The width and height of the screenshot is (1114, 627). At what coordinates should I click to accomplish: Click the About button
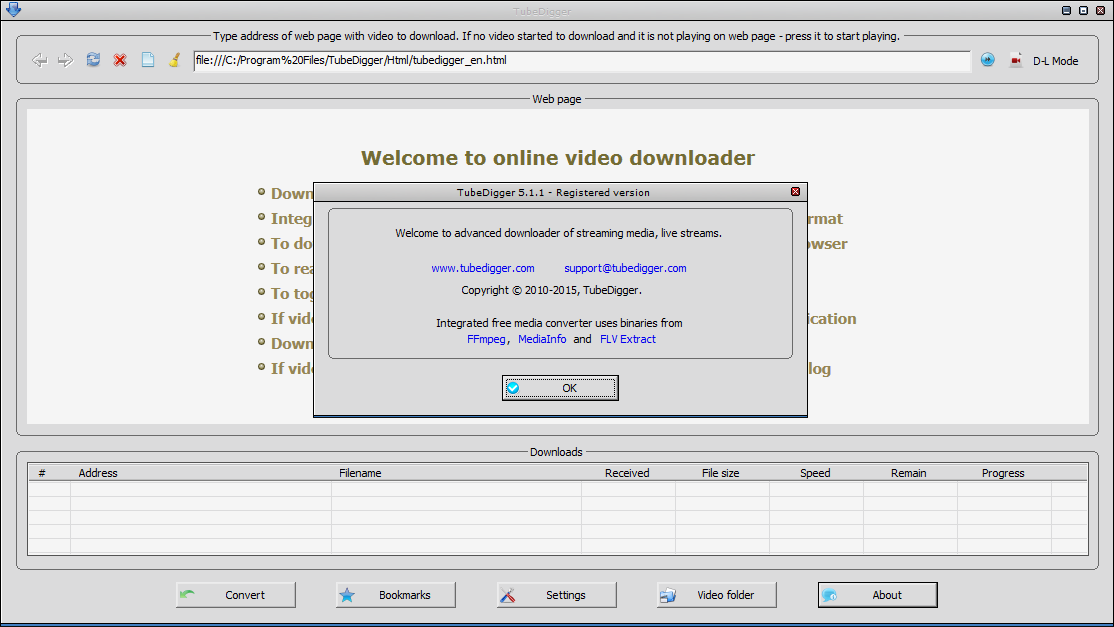(x=877, y=595)
